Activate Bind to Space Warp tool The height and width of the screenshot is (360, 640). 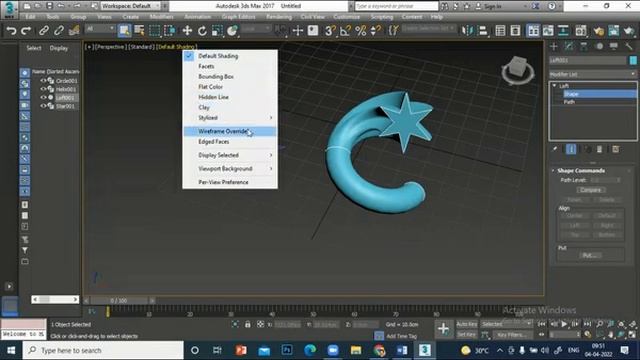(x=74, y=31)
